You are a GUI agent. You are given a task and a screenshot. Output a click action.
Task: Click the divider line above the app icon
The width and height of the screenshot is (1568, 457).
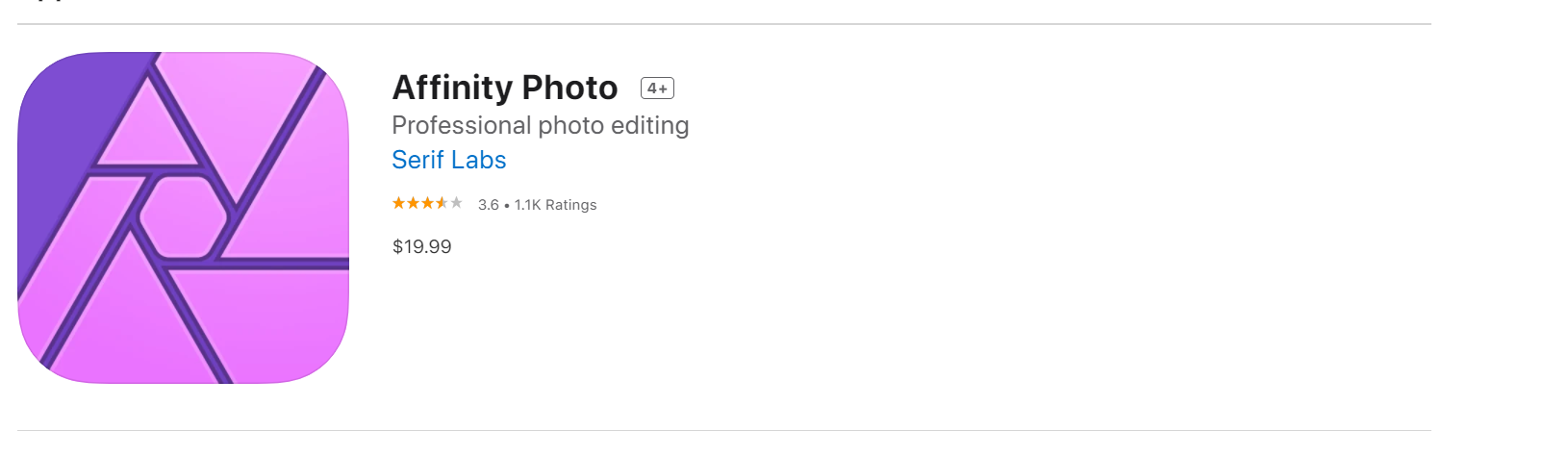pyautogui.click(x=723, y=24)
